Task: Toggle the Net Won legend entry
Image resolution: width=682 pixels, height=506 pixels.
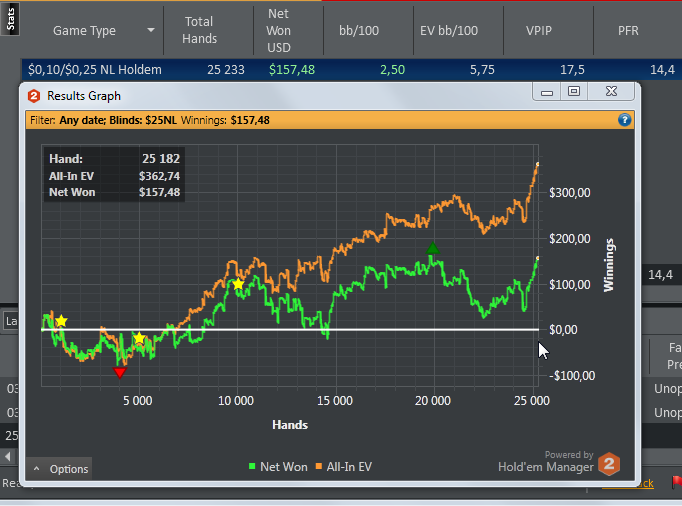Action: click(x=278, y=467)
